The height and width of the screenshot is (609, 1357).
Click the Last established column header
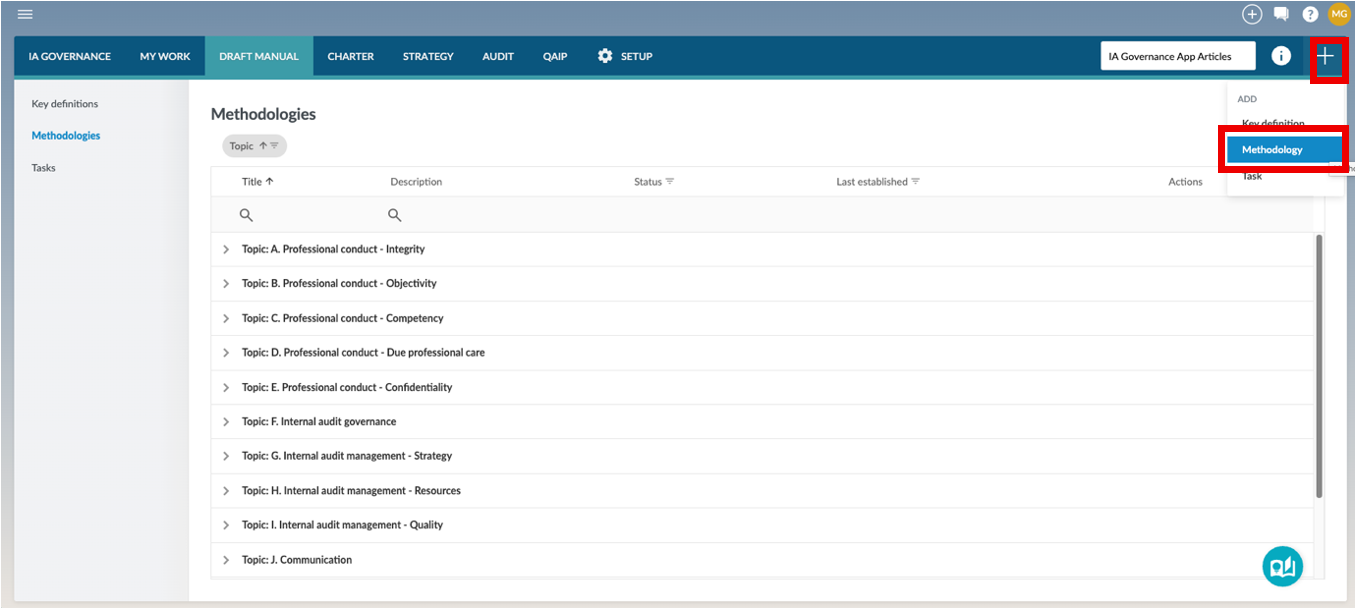pos(872,182)
